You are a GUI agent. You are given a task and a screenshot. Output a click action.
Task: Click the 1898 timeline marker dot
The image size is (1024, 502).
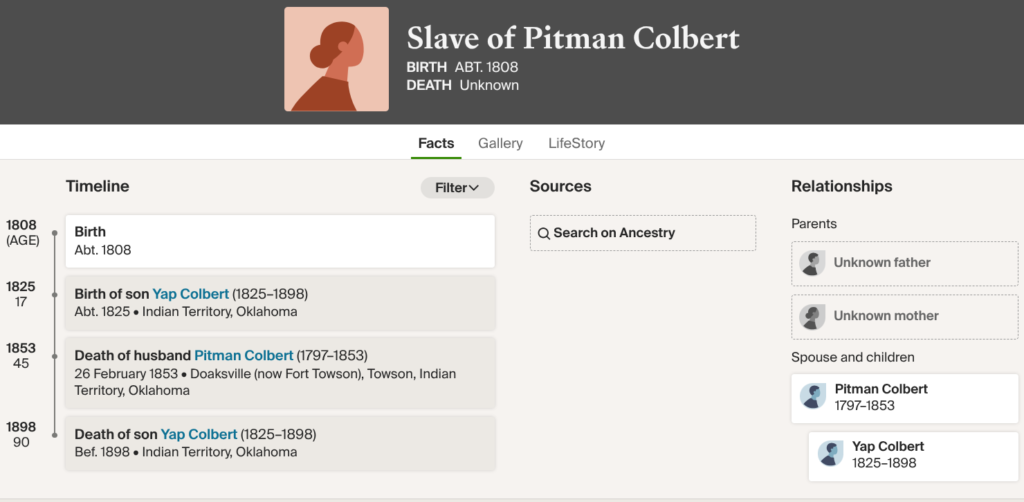coord(54,434)
